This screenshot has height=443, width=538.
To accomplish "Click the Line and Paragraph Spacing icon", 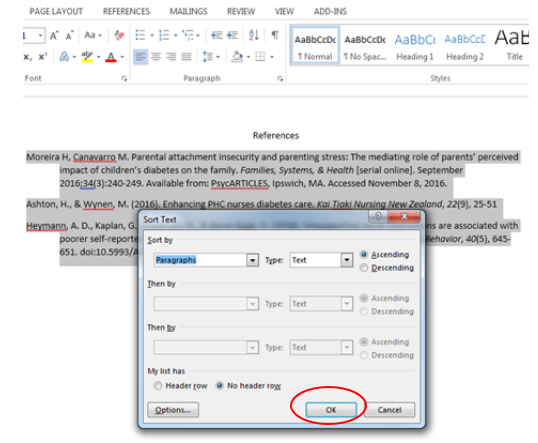I will [208, 57].
